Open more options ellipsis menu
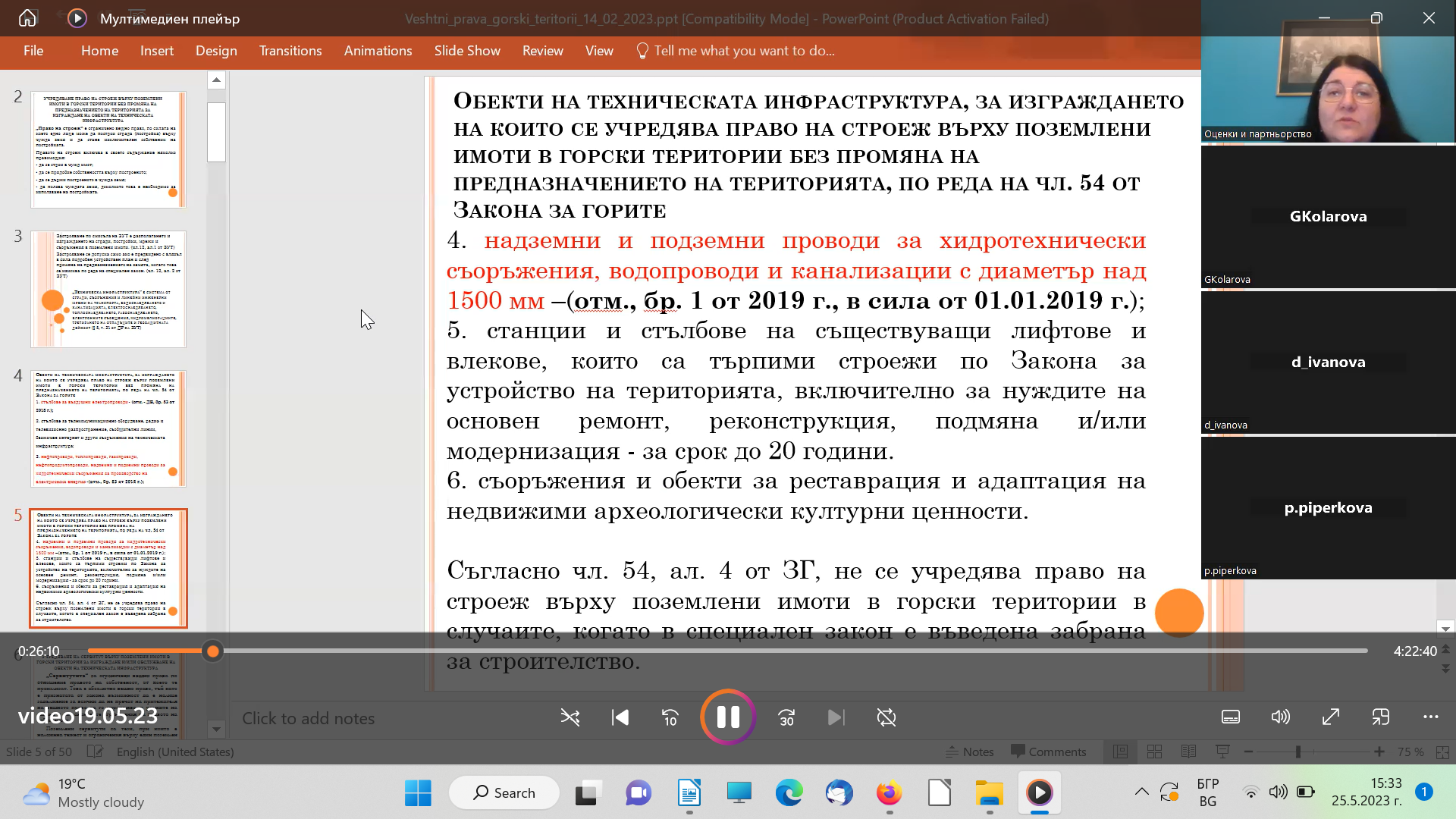 (x=1430, y=717)
